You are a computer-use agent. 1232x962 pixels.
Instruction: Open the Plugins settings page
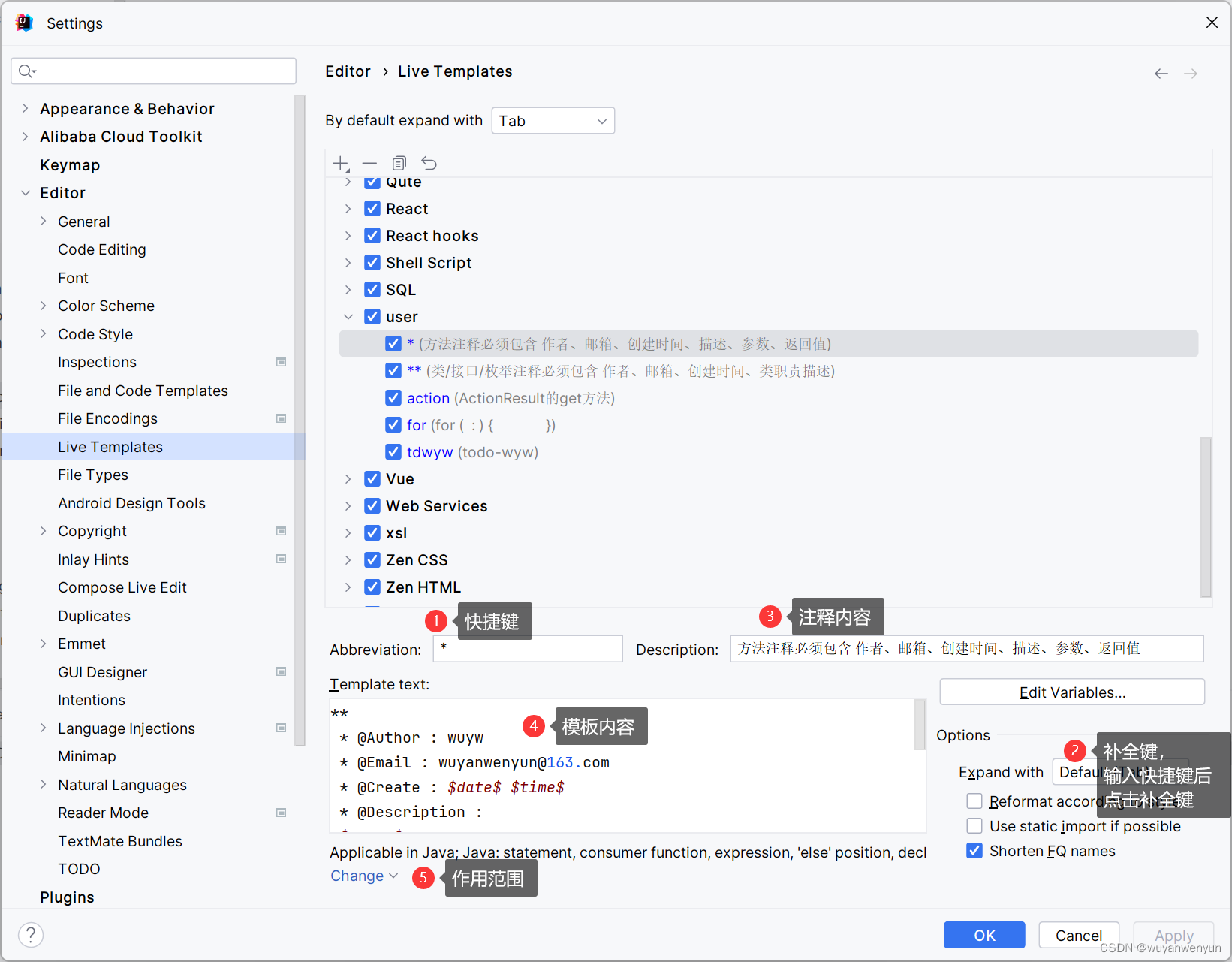coord(67,897)
